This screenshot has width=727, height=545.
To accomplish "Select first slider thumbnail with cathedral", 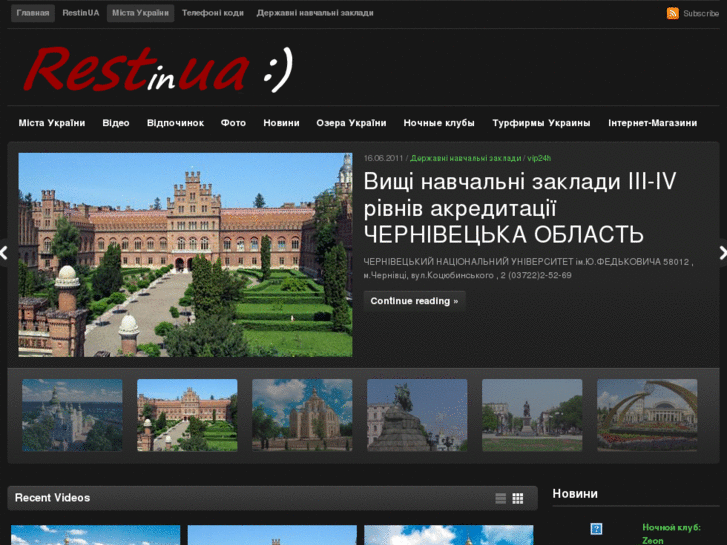I will 72,415.
